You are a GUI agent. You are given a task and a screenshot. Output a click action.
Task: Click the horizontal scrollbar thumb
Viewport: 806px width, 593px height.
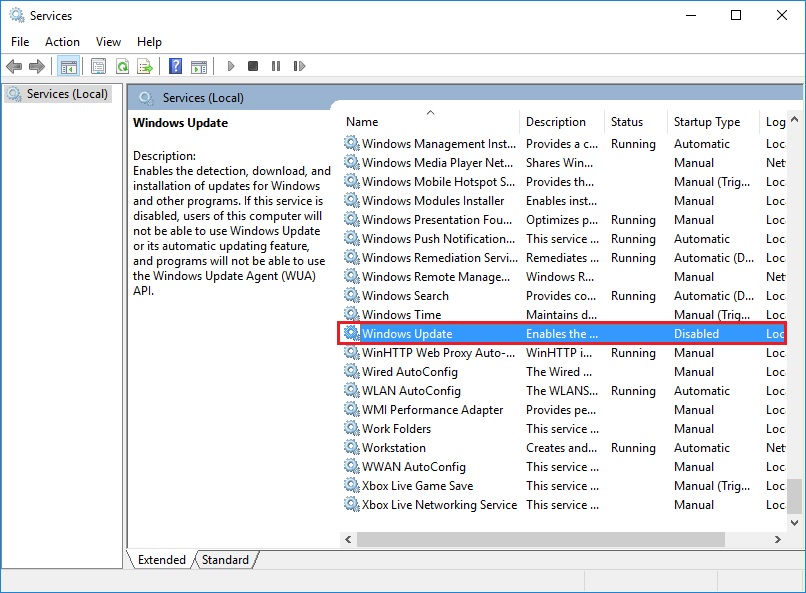click(x=541, y=539)
